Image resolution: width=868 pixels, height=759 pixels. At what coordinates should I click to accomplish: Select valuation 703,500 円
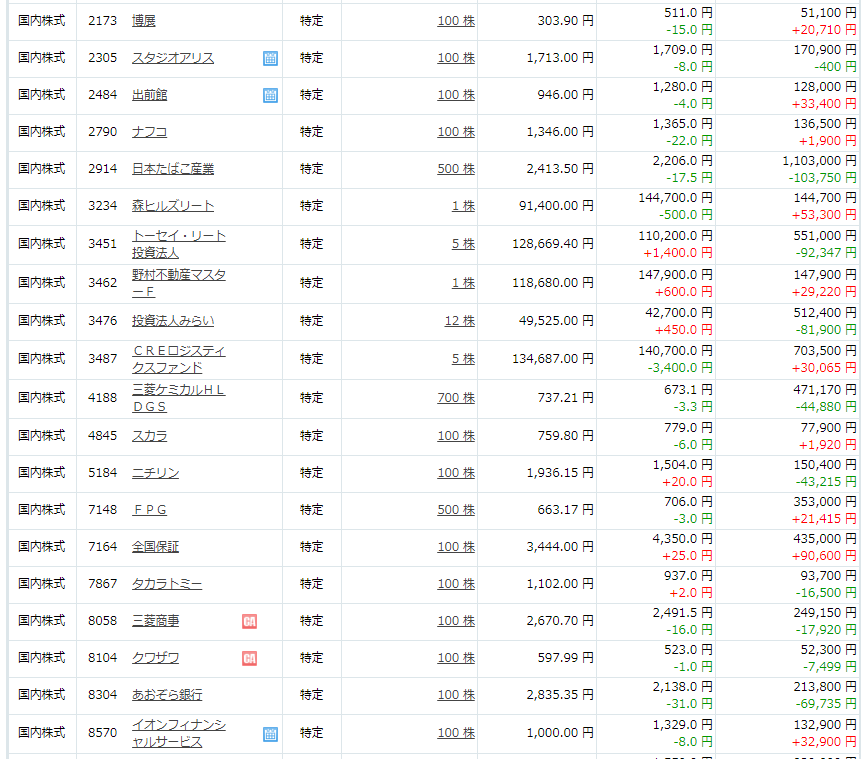click(x=825, y=352)
